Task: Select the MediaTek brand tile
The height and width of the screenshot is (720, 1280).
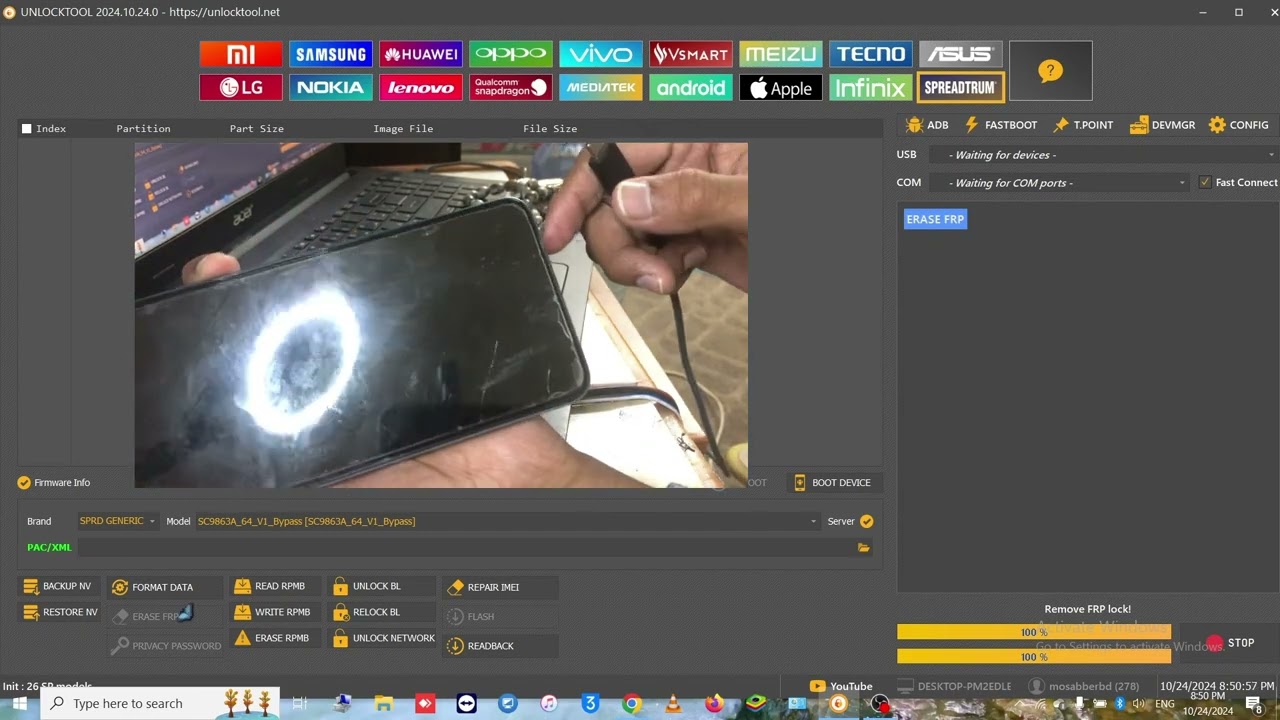Action: (x=601, y=88)
